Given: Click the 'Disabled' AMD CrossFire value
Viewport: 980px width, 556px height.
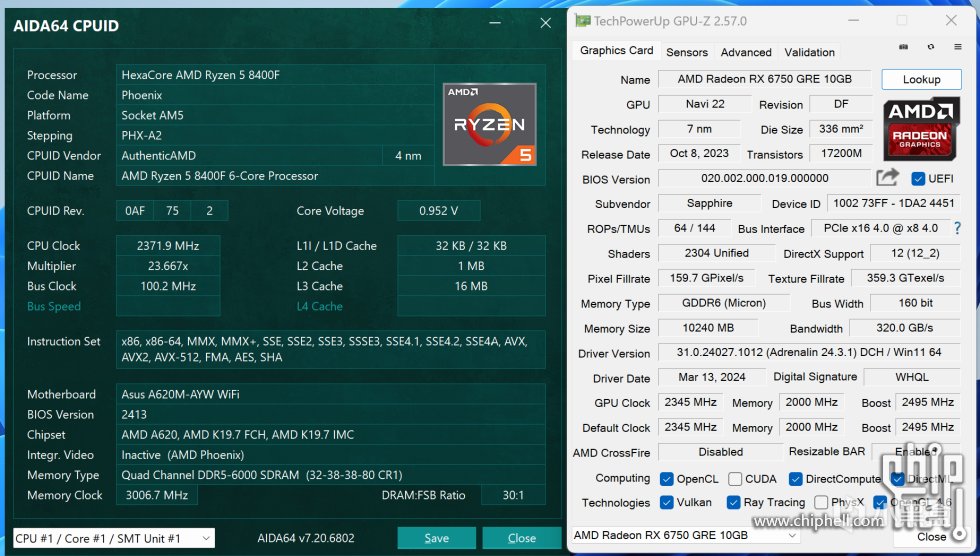Looking at the screenshot, I should pos(720,452).
